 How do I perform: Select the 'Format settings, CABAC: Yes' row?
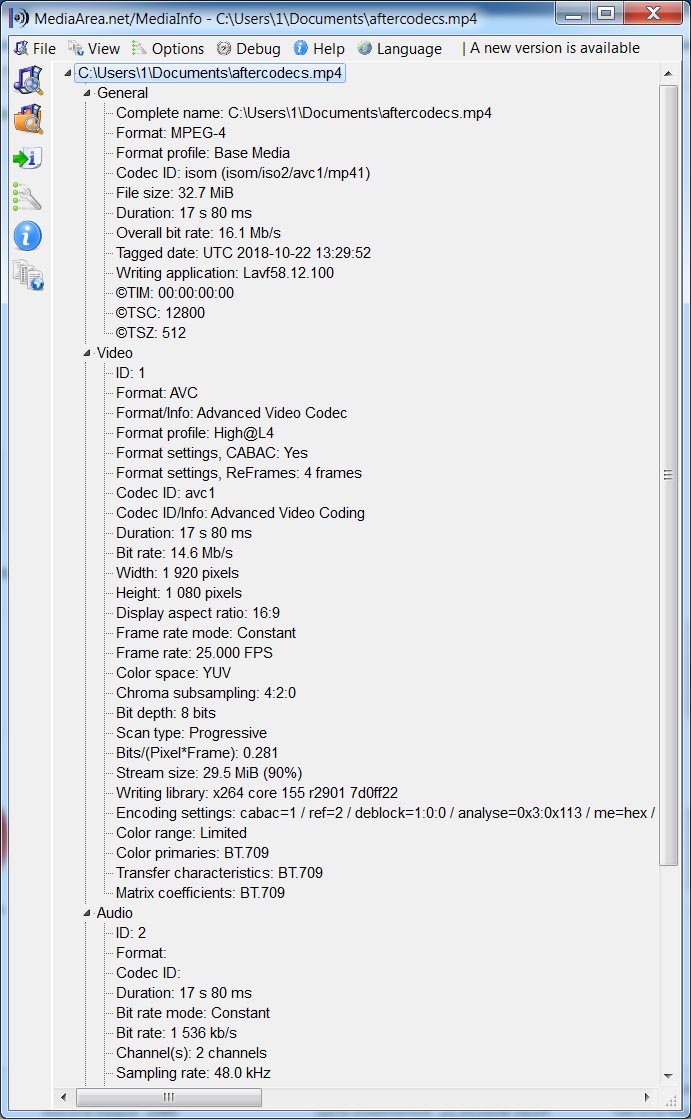pyautogui.click(x=211, y=452)
